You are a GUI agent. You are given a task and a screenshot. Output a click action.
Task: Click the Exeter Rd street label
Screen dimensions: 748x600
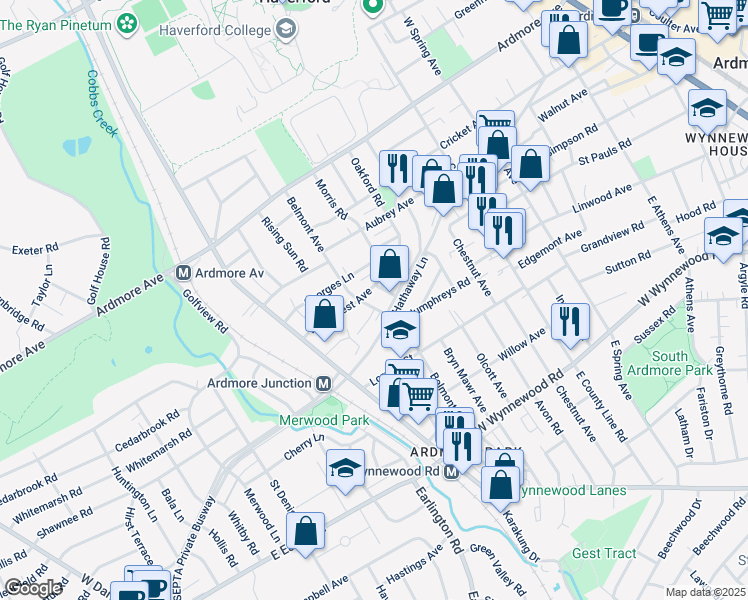point(35,249)
